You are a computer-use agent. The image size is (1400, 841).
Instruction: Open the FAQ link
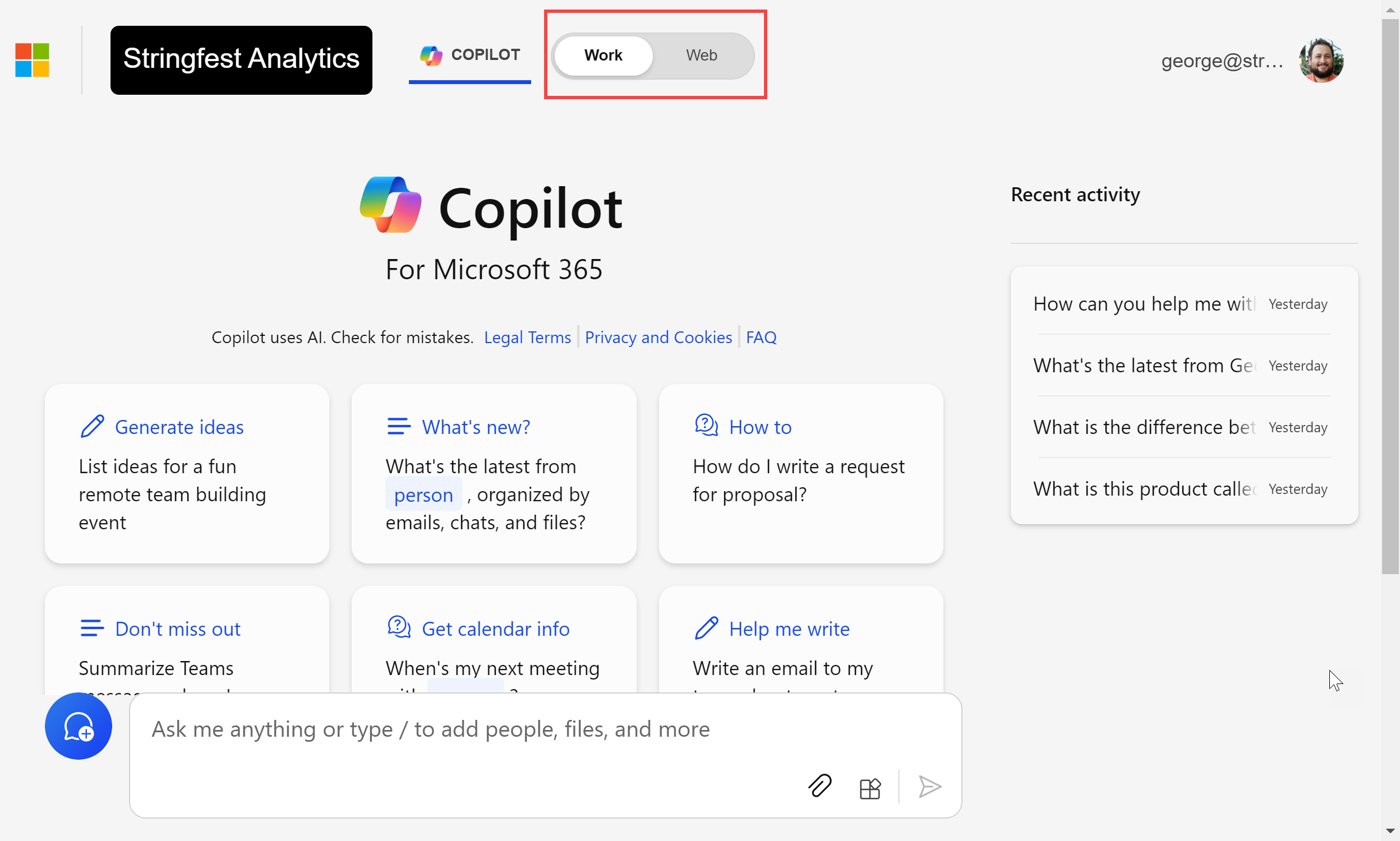coord(761,337)
